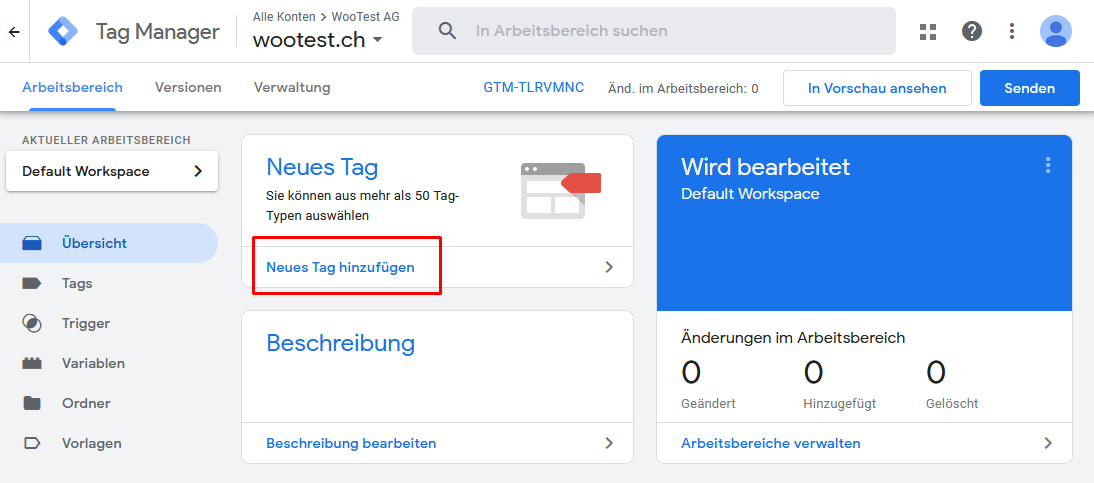This screenshot has width=1094, height=483.
Task: Switch to the Verwaltung tab
Action: tap(292, 87)
